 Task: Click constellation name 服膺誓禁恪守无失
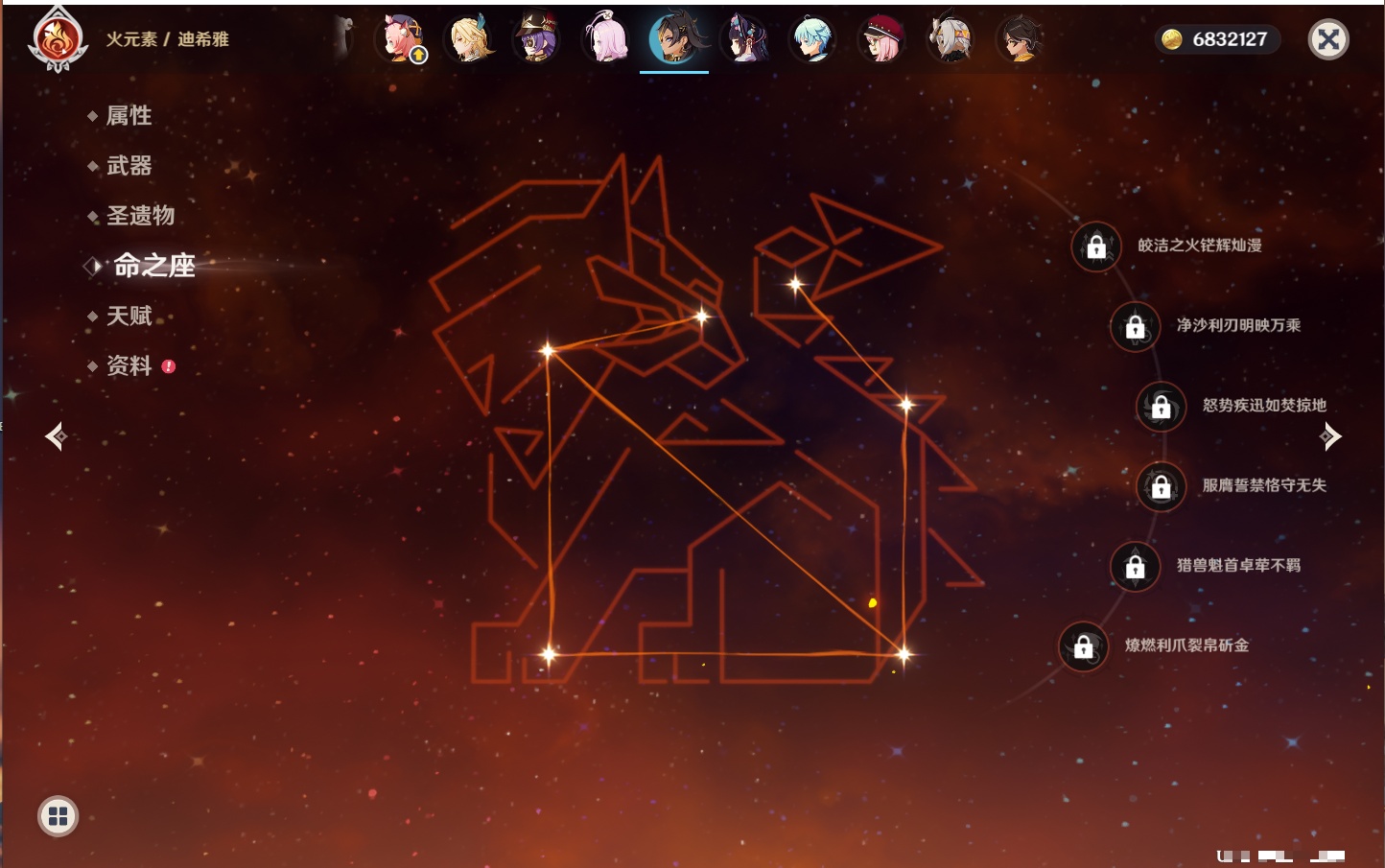[x=1265, y=485]
